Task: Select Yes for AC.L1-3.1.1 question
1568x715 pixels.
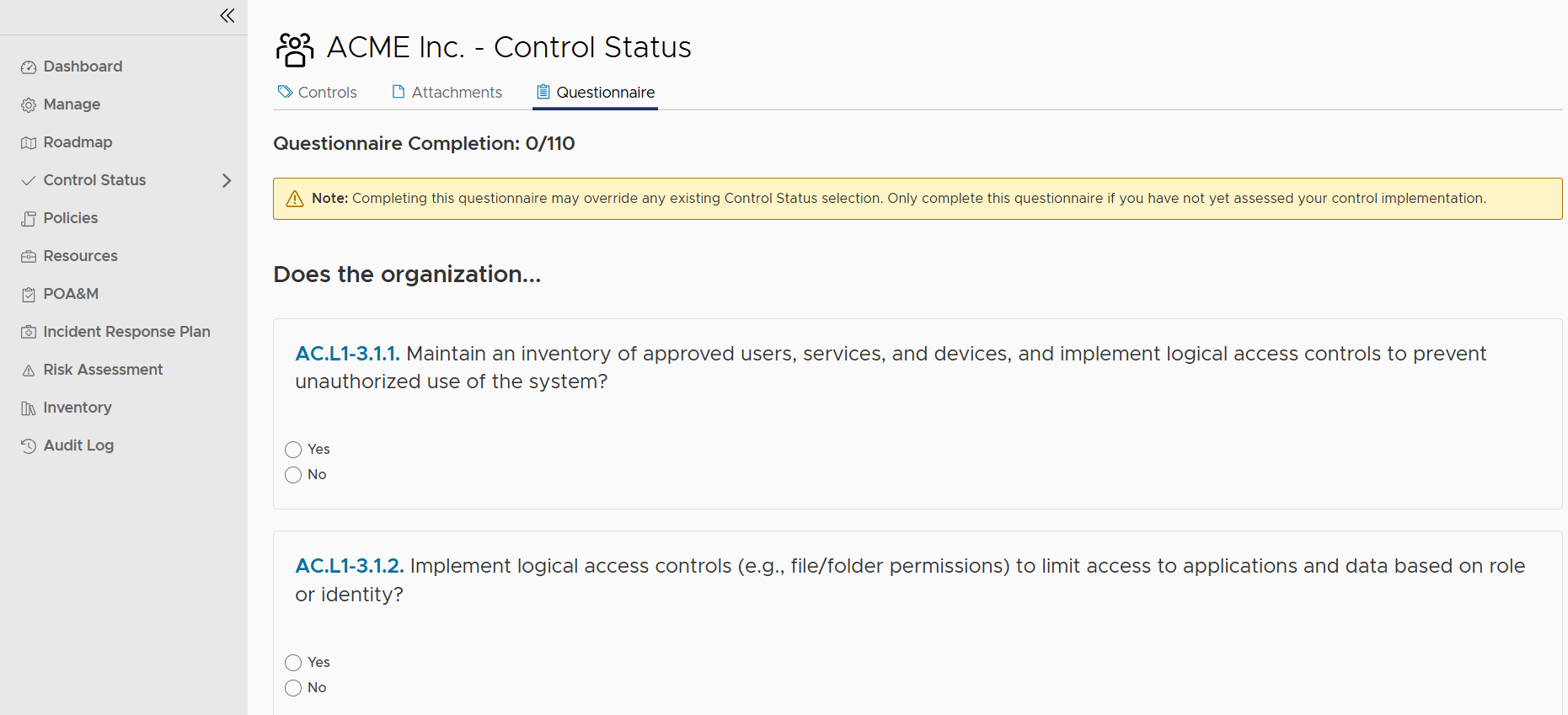Action: [x=293, y=450]
